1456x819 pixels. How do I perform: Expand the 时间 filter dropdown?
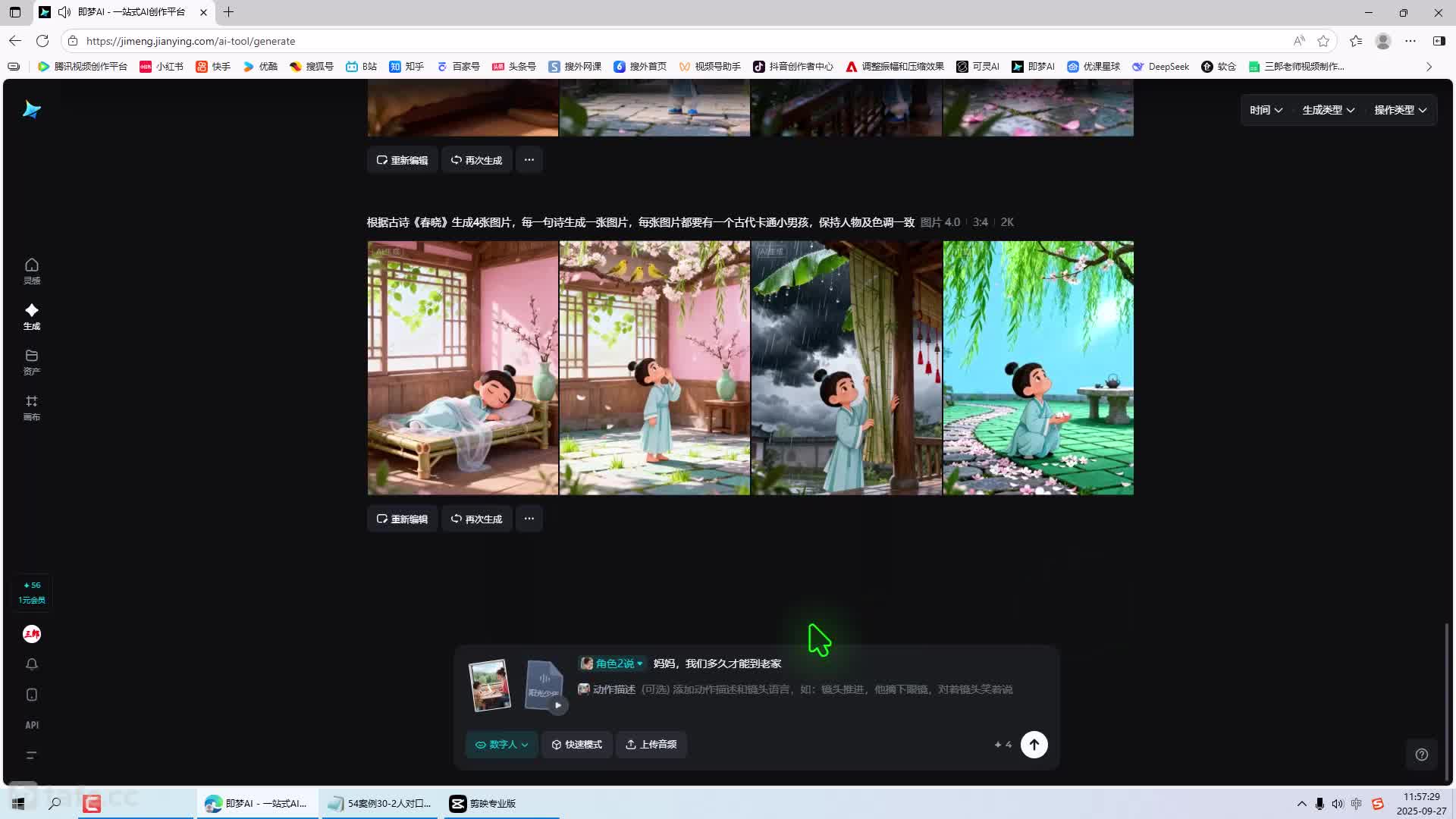pyautogui.click(x=1266, y=110)
